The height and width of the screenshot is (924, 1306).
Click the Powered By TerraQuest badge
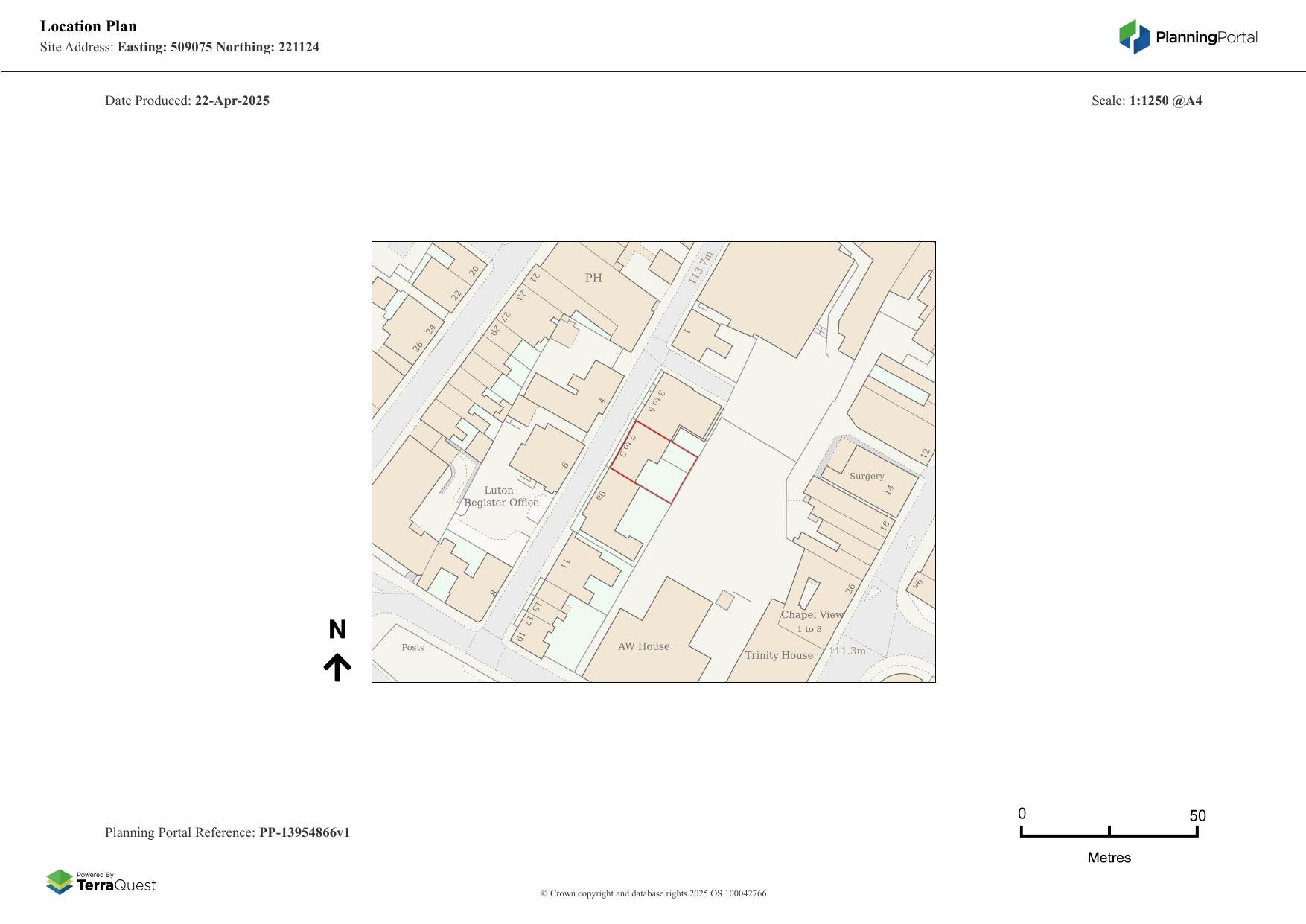(103, 882)
